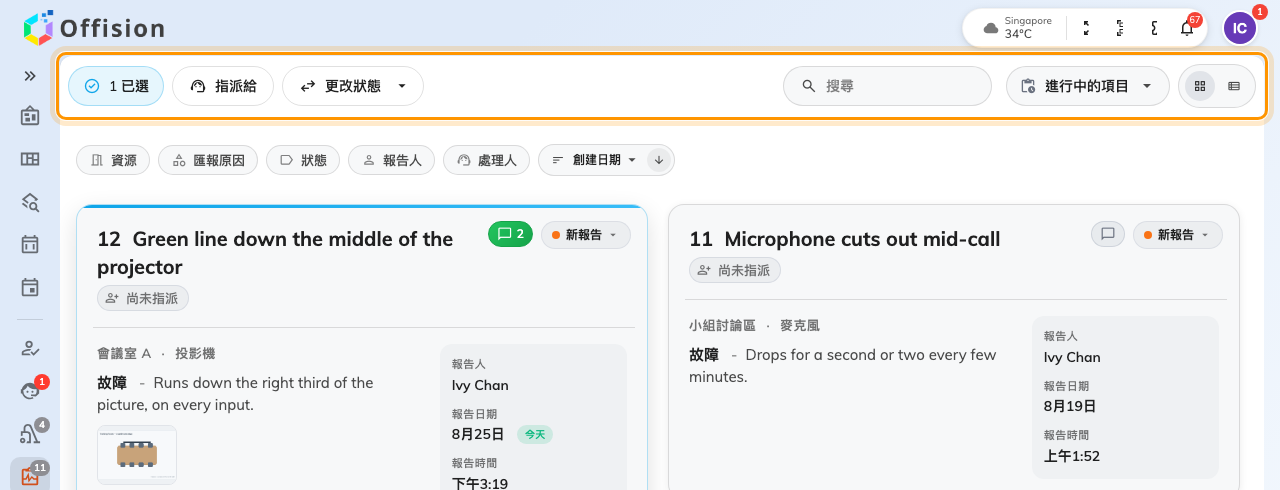Open report title 'Green line down the middle'
Screen dimensions: 1280x490
pos(275,253)
